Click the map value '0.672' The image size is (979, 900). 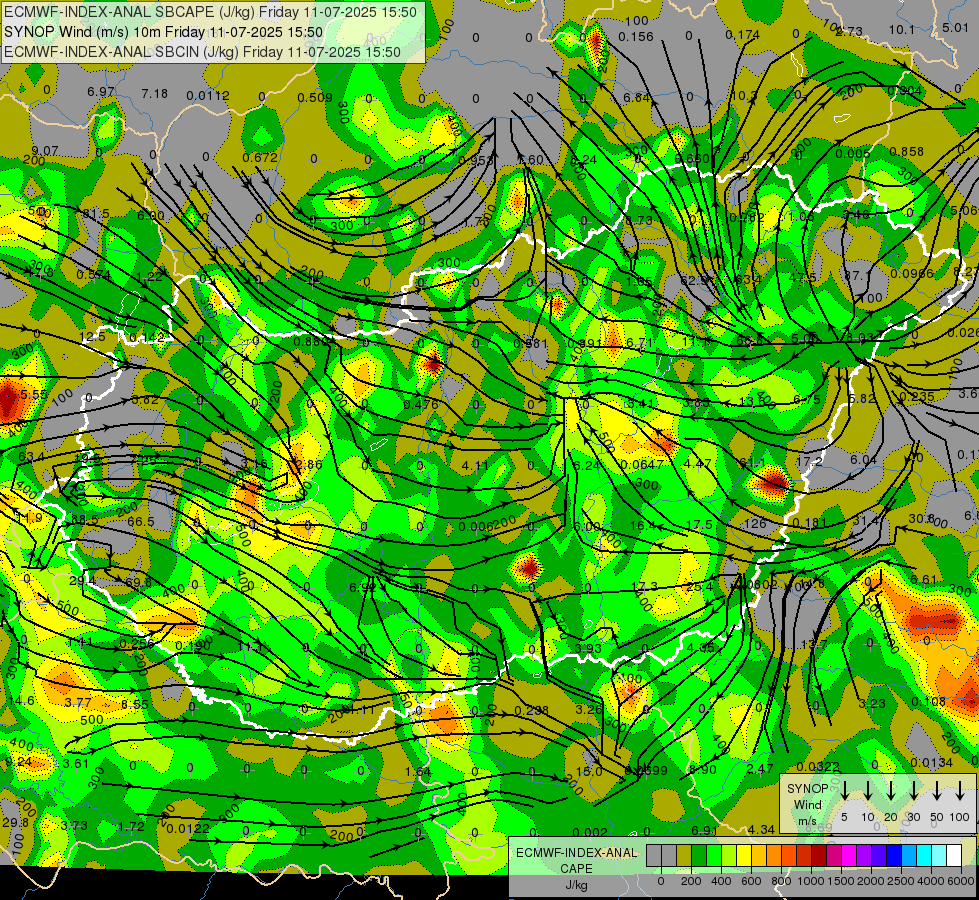coord(260,157)
